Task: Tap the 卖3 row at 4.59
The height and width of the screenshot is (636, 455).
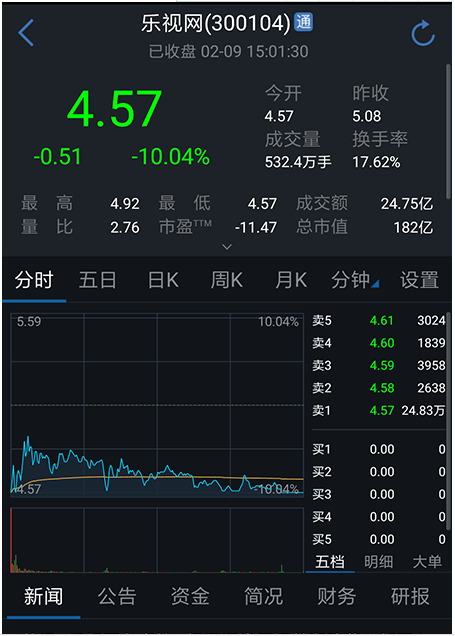Action: click(378, 365)
